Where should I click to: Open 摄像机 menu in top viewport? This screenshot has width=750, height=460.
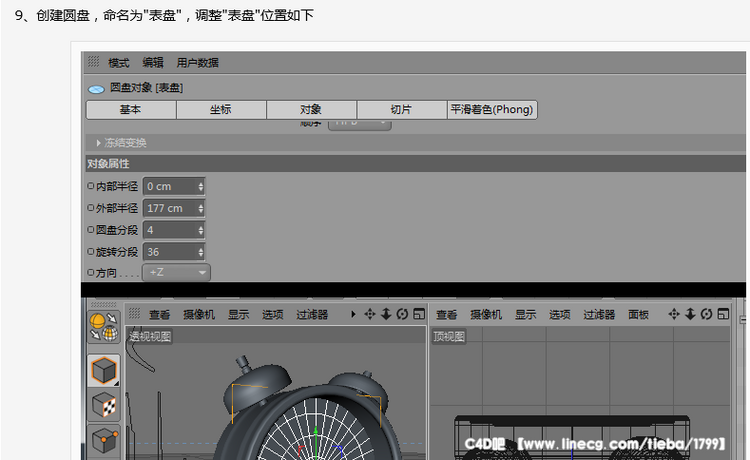[486, 315]
